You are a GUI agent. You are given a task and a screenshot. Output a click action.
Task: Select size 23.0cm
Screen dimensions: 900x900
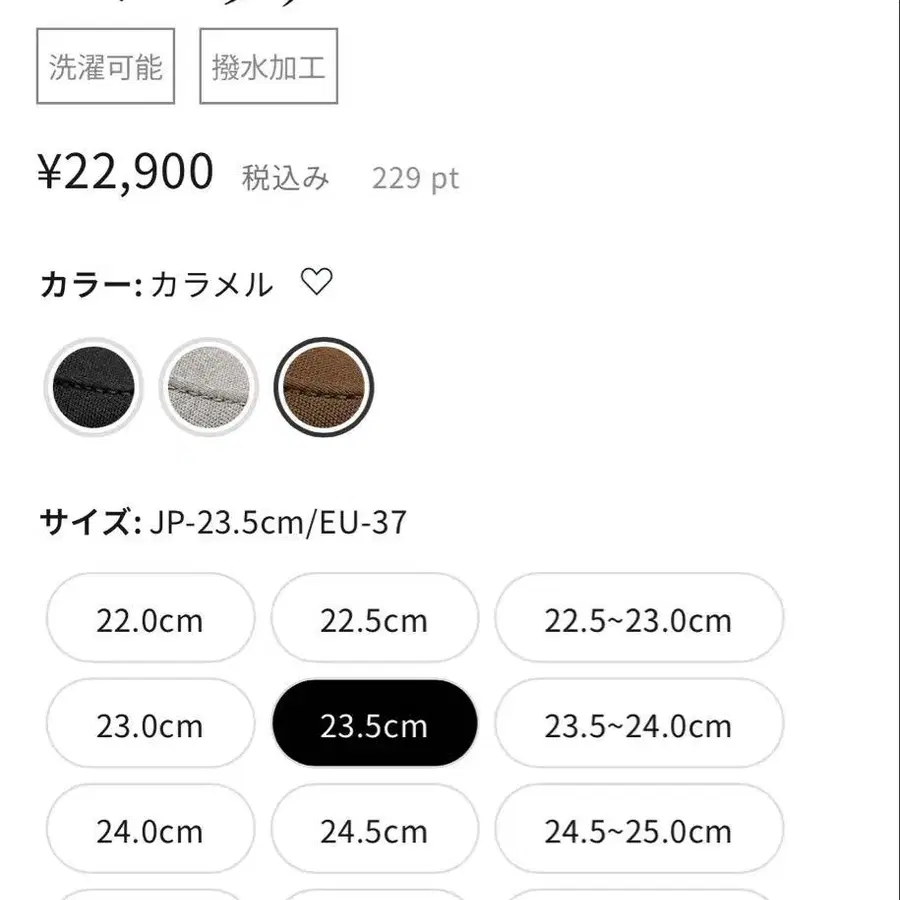[x=150, y=725]
